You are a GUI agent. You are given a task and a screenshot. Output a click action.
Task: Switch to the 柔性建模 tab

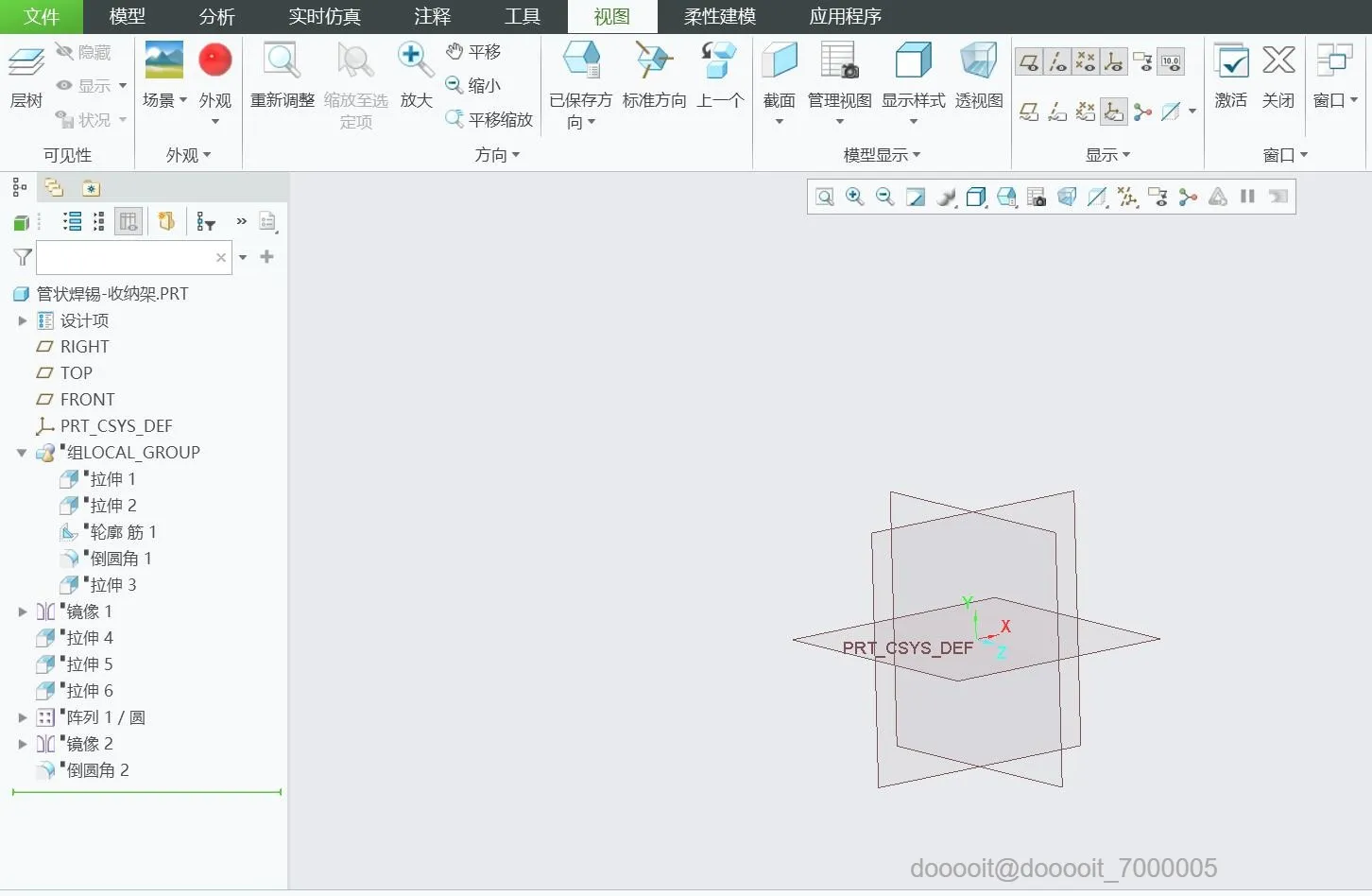720,16
